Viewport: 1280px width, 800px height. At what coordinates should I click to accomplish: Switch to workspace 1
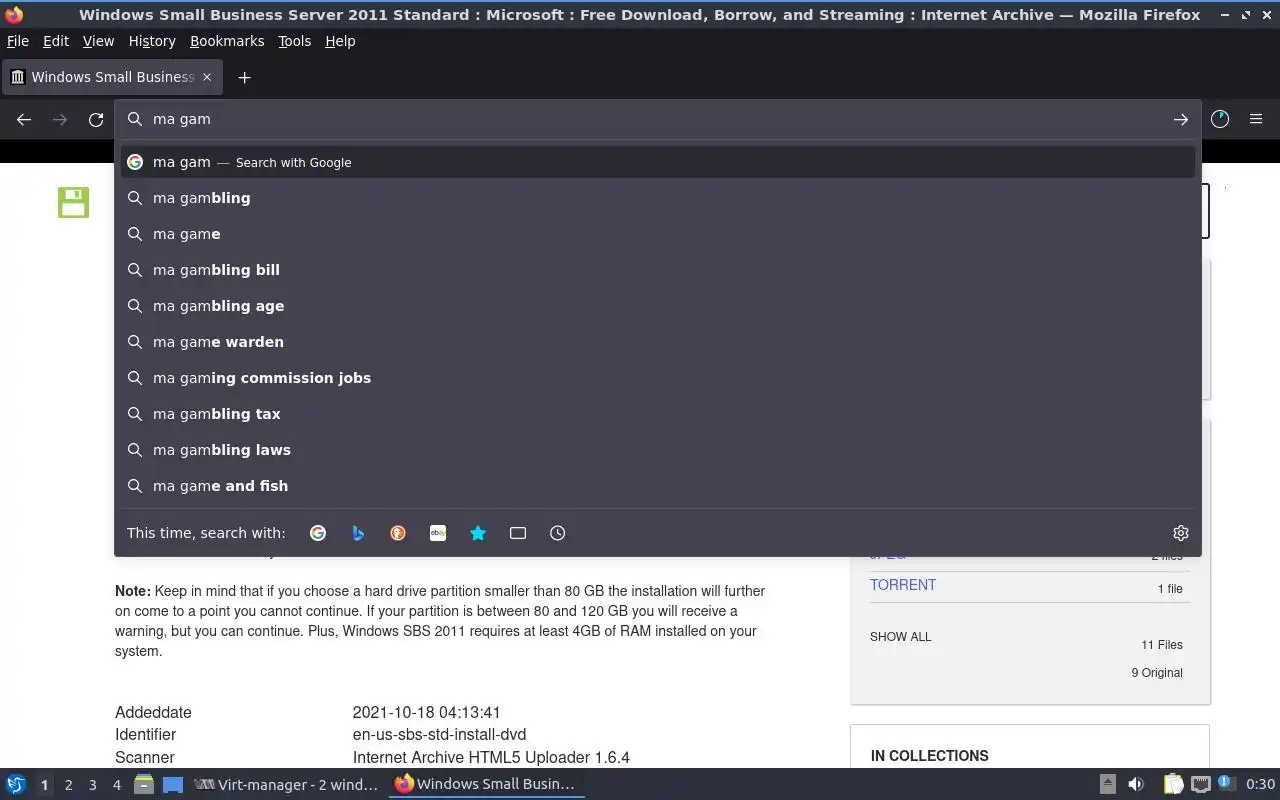click(44, 785)
